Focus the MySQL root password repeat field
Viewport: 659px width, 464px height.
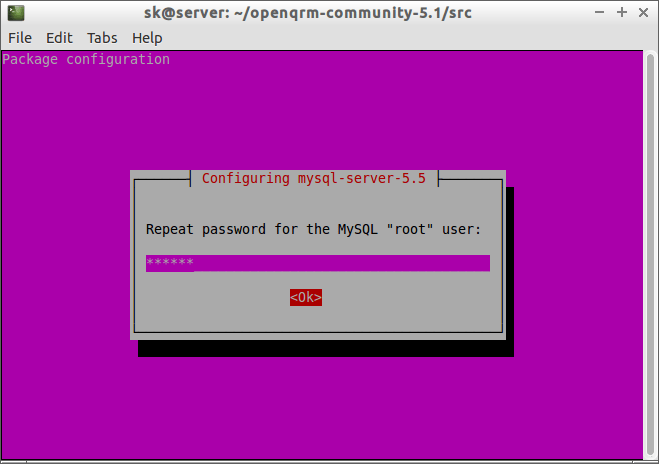coord(340,263)
